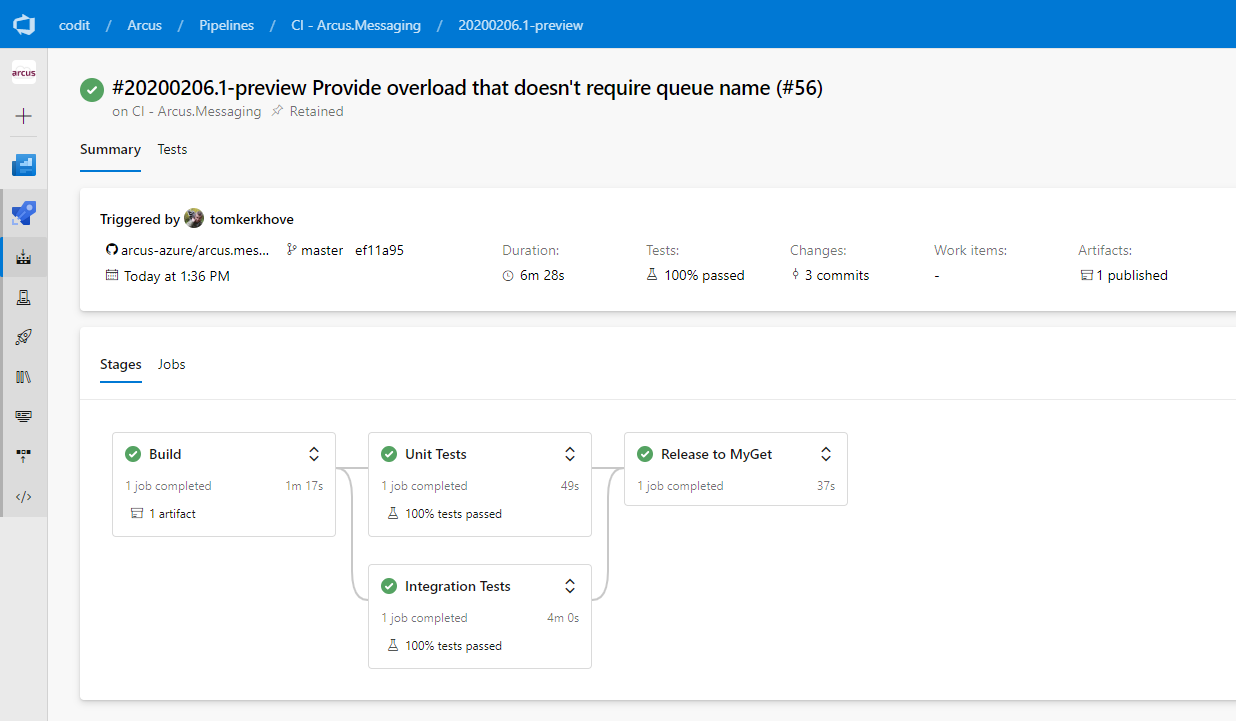The image size is (1236, 721).
Task: Click the Deployment groups sidebar icon
Action: pyautogui.click(x=24, y=455)
